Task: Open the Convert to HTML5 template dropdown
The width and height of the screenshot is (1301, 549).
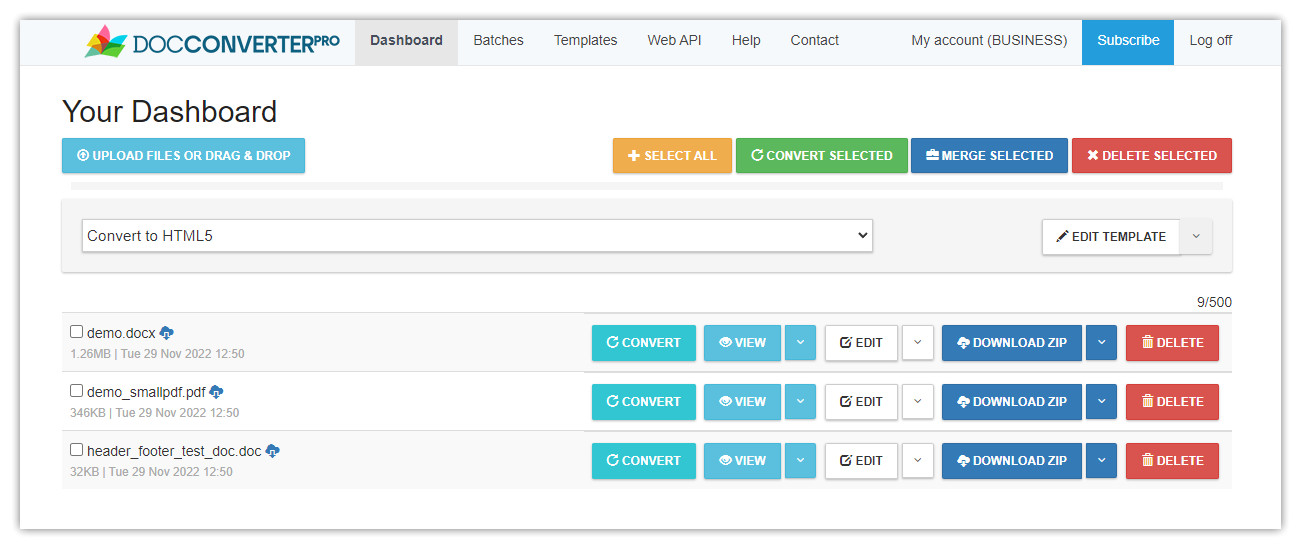Action: (x=477, y=236)
